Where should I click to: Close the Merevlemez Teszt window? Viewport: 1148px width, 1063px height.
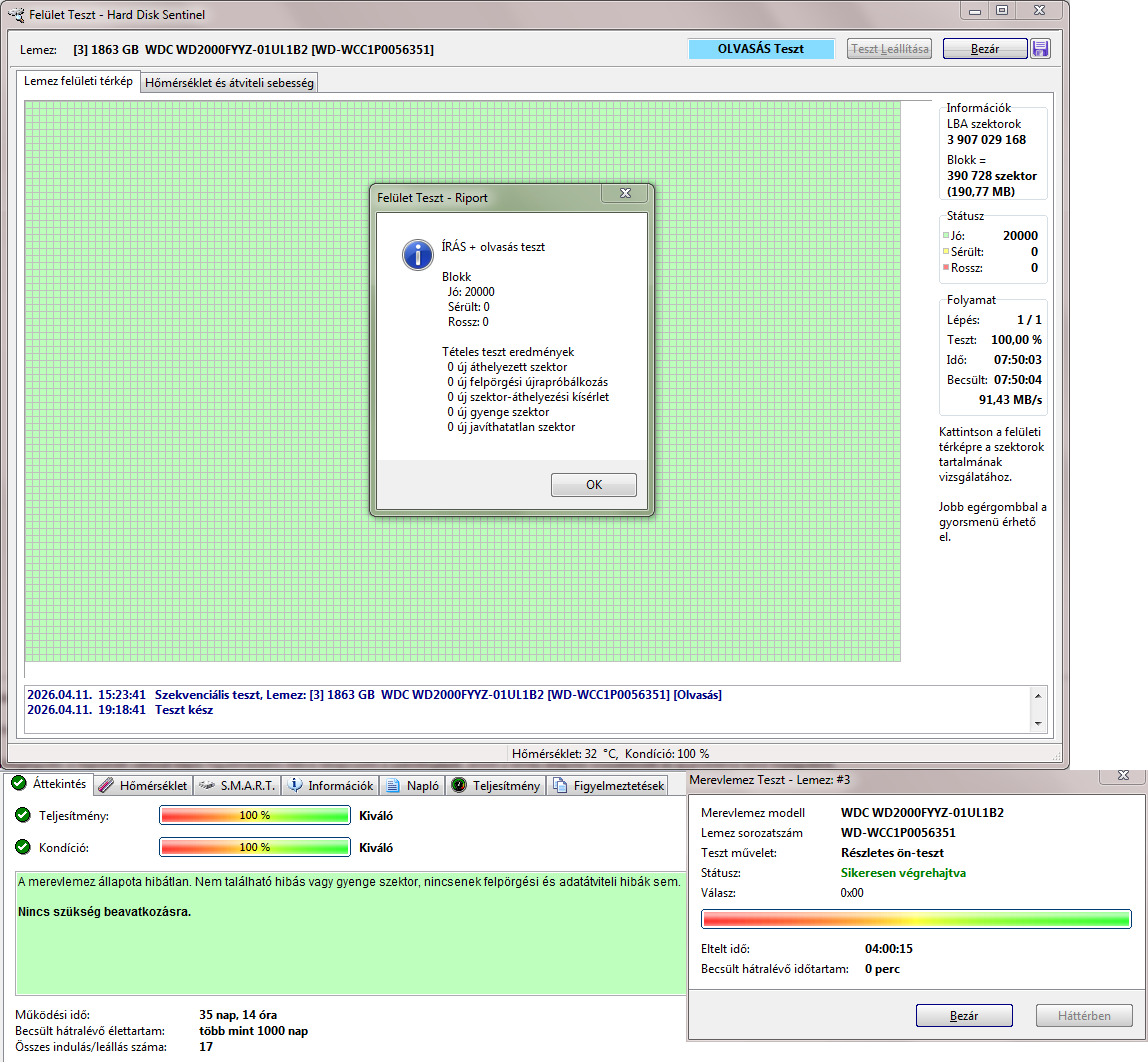[x=1123, y=775]
